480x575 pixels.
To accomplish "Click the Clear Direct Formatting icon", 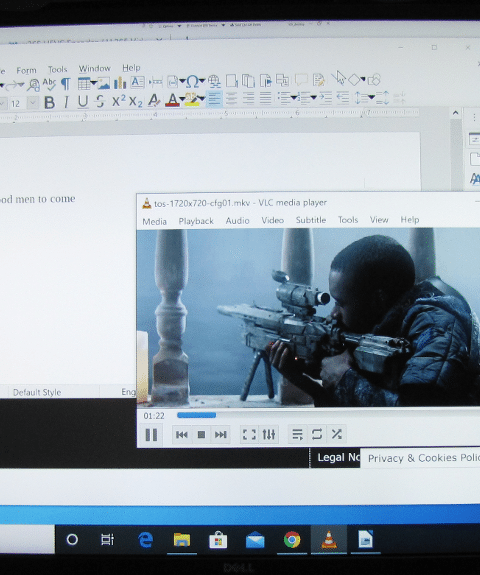I will [154, 100].
